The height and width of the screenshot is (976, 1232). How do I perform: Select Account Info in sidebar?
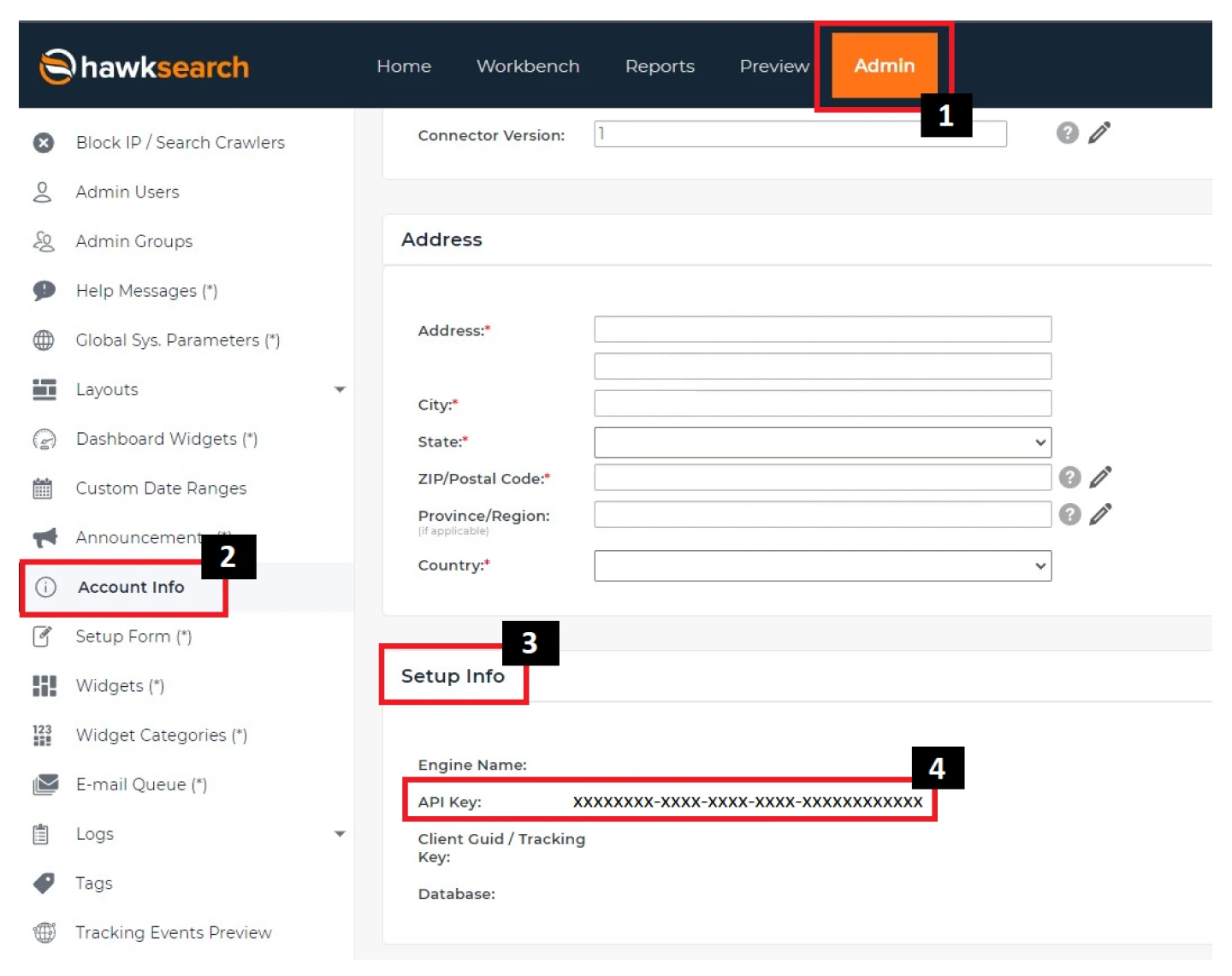(131, 587)
